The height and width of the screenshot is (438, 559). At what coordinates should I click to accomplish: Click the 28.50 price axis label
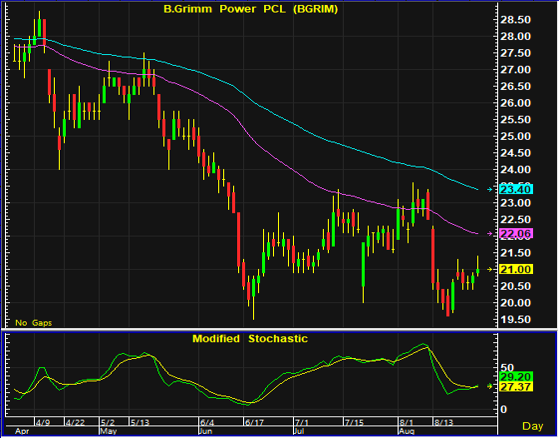point(515,20)
